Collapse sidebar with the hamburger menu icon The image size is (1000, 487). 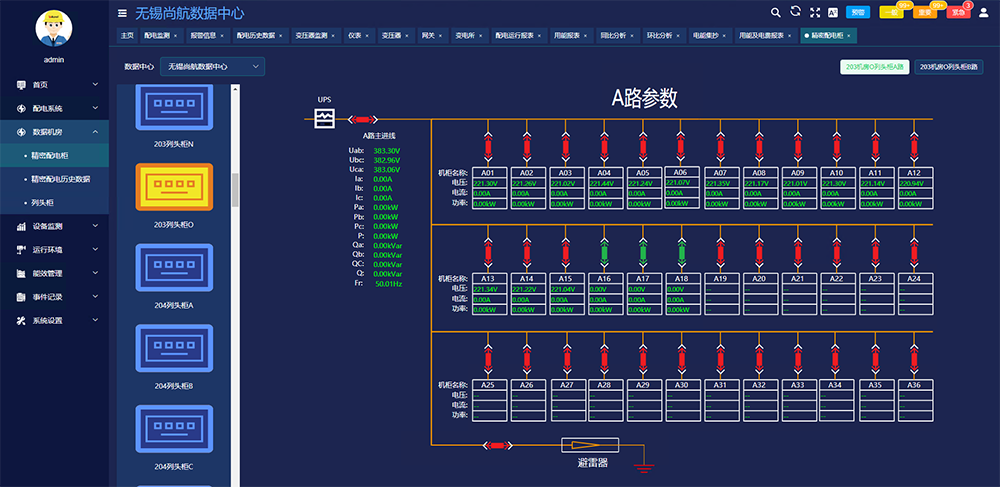click(x=122, y=13)
